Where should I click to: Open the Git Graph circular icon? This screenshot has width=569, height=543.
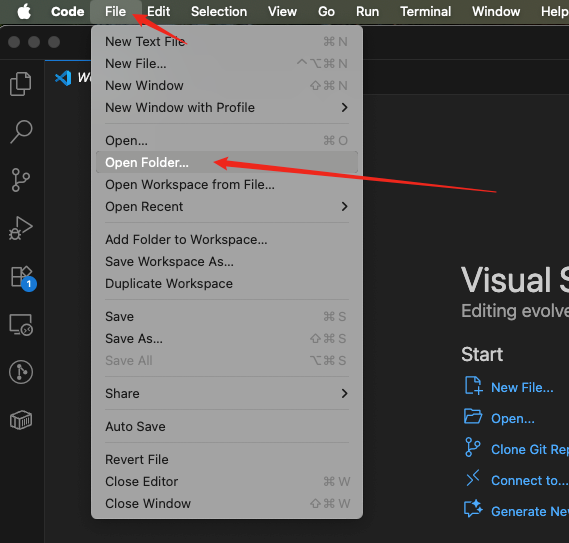21,372
